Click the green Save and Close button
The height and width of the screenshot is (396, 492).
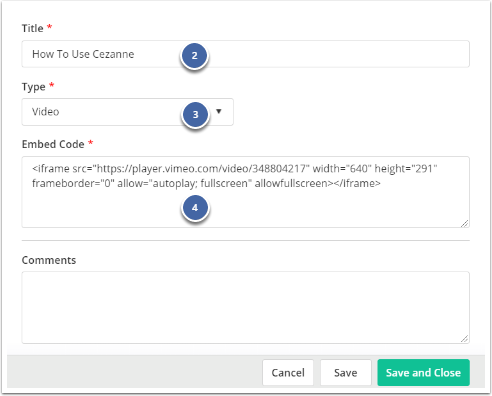coord(423,373)
